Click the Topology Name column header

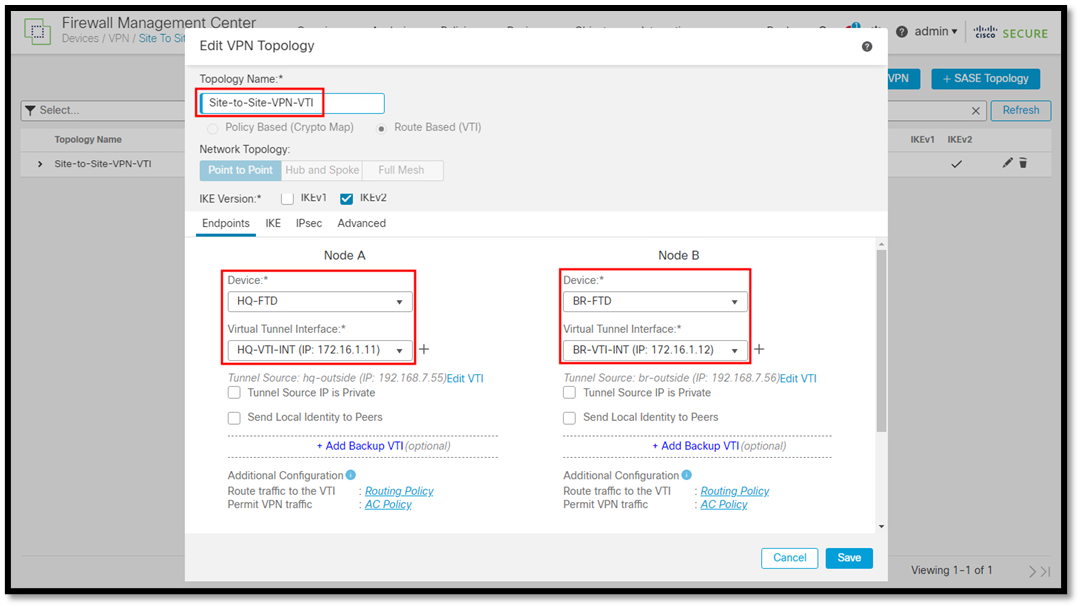[88, 140]
